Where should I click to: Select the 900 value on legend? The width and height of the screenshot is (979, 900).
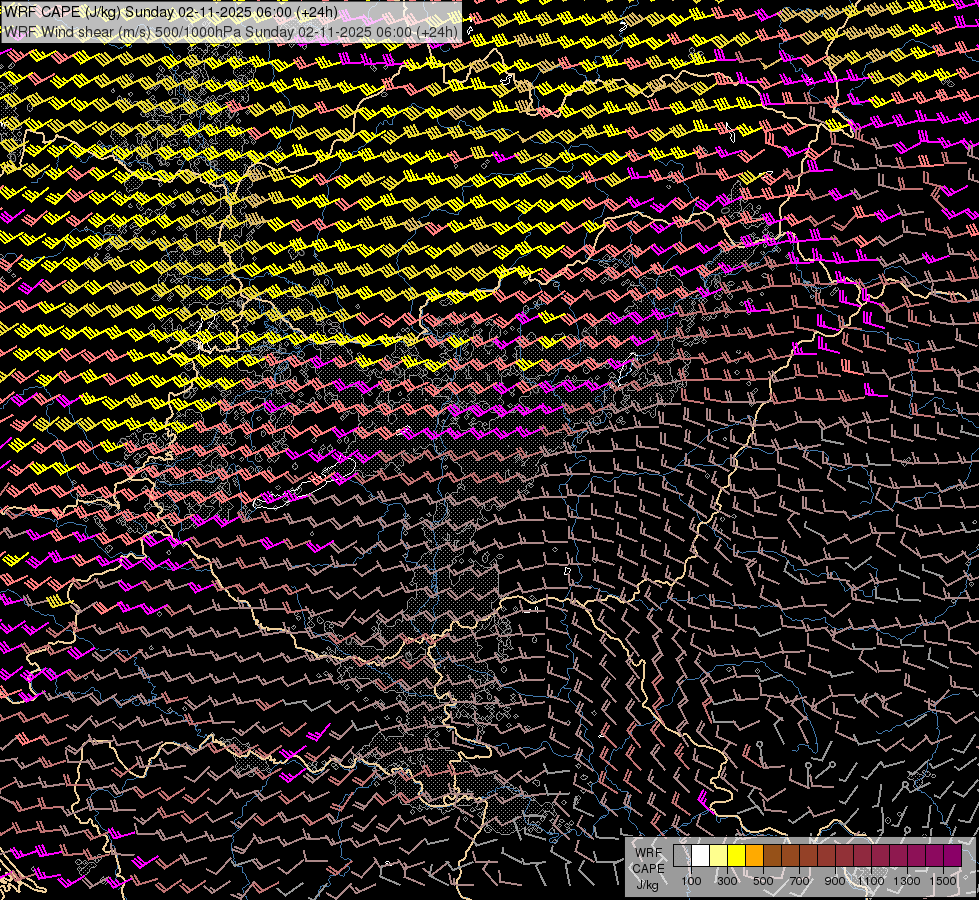click(835, 880)
